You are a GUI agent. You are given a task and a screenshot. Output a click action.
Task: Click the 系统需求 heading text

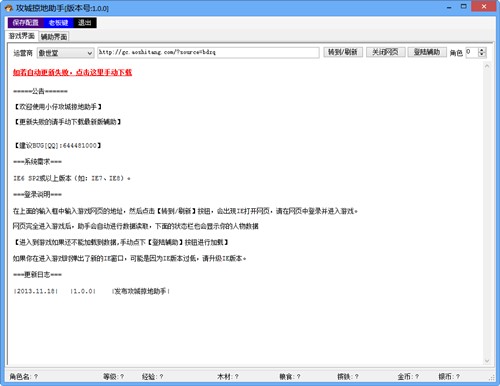[37, 162]
